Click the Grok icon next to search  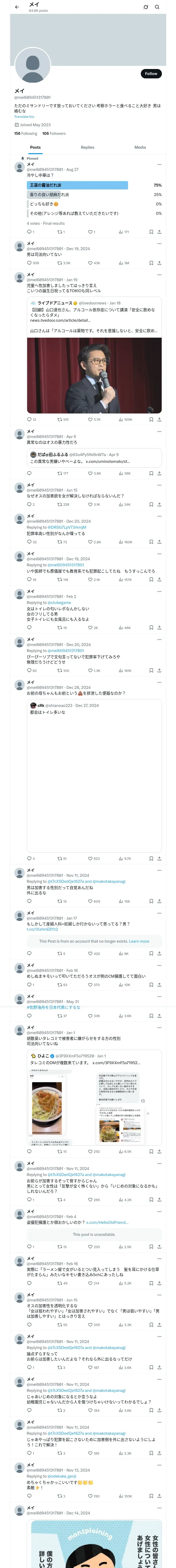[x=146, y=7]
